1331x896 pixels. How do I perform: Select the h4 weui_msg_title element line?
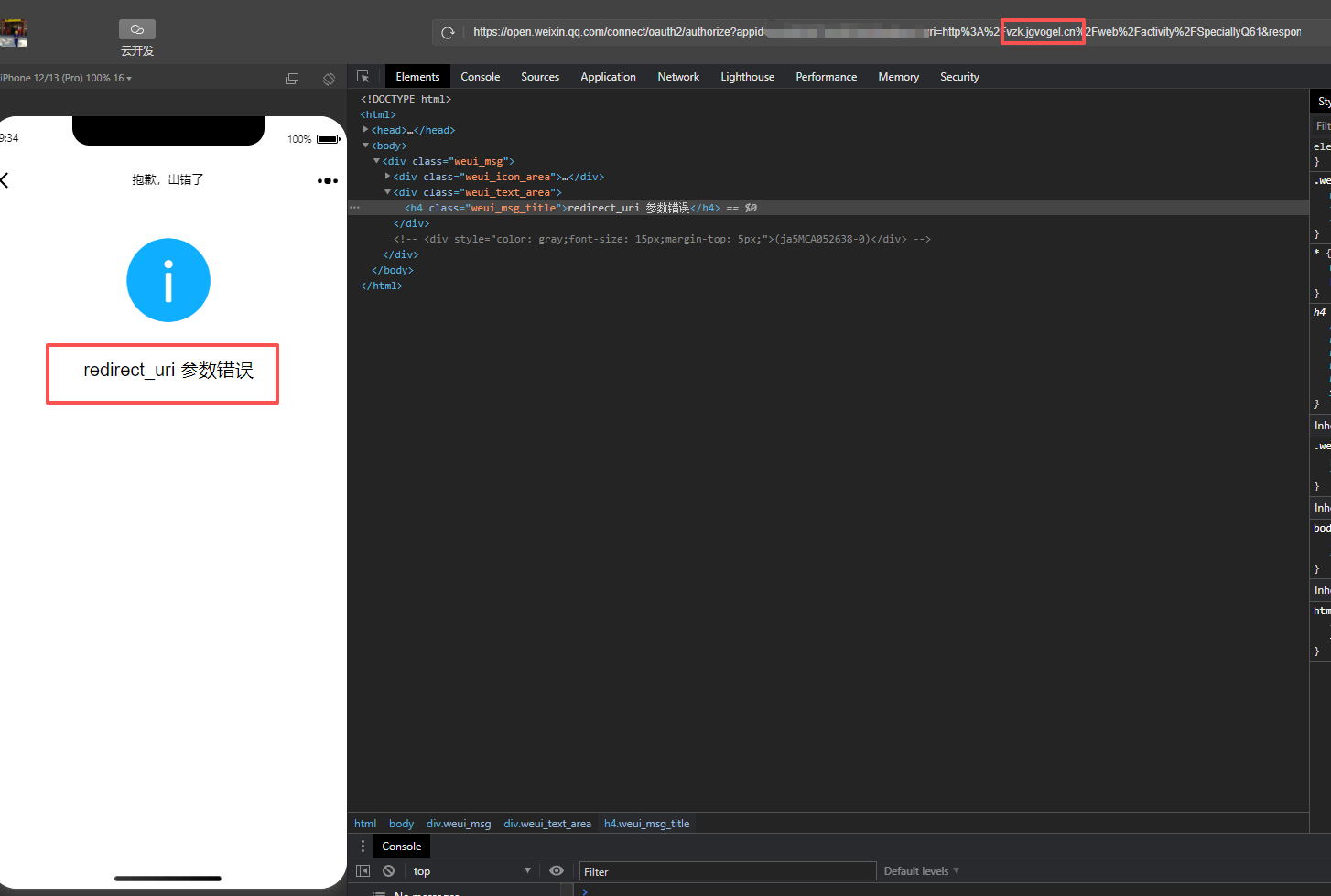(828, 208)
